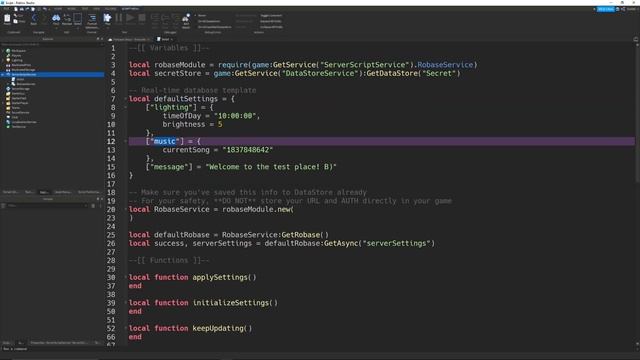
Task: Select Players in the Explorer tree
Action: point(16,56)
